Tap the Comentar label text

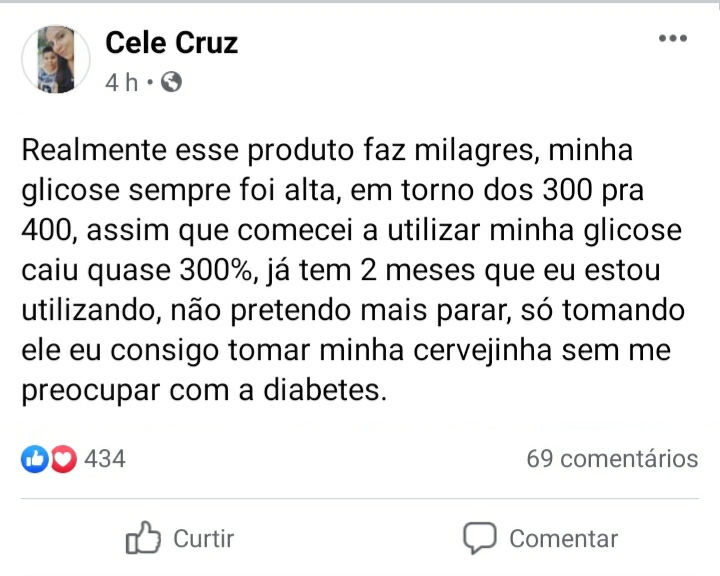pyautogui.click(x=563, y=538)
